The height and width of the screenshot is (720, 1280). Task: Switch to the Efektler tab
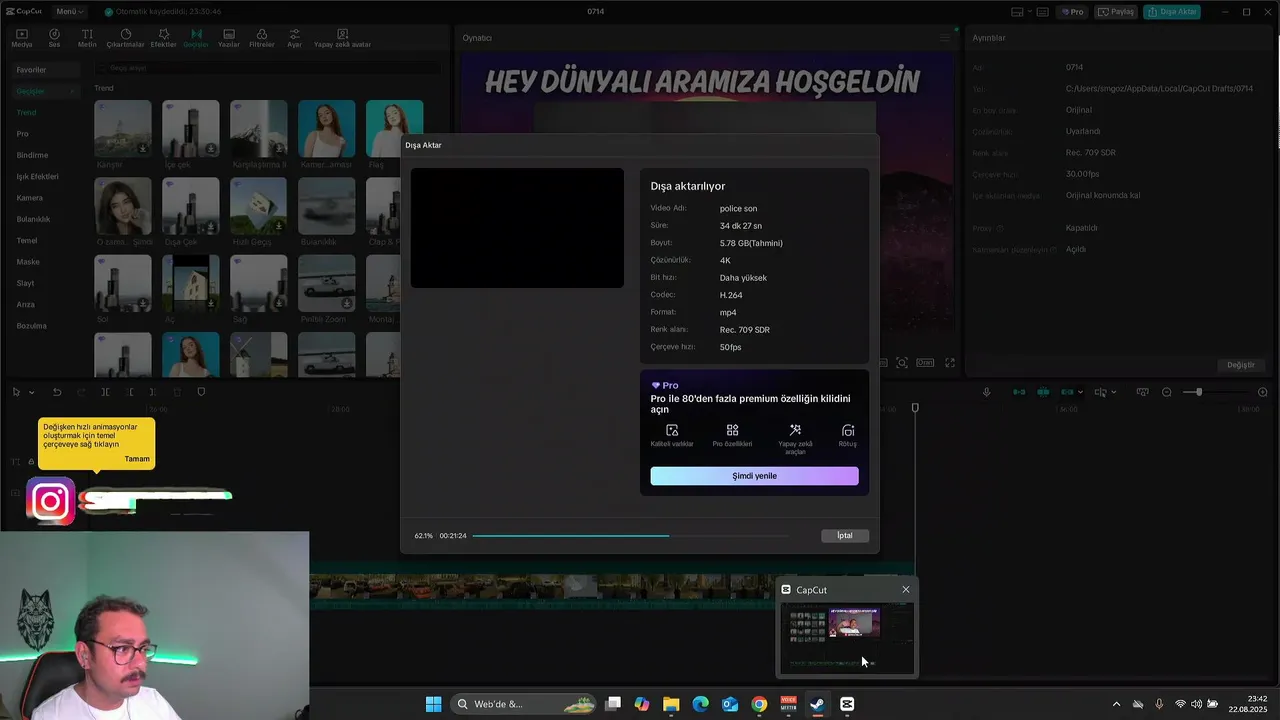coord(163,38)
